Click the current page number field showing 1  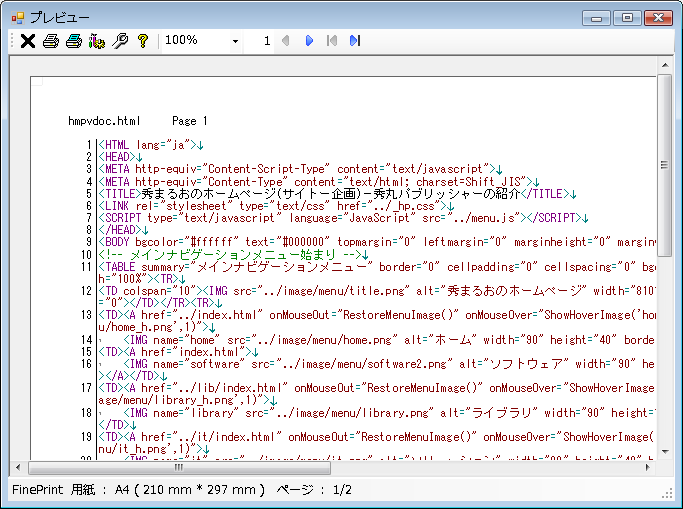coord(267,41)
